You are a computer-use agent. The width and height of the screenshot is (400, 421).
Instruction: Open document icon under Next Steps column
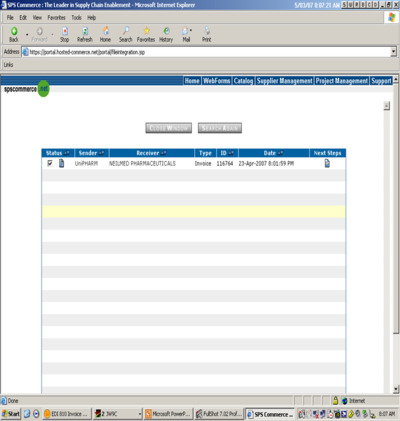(327, 163)
